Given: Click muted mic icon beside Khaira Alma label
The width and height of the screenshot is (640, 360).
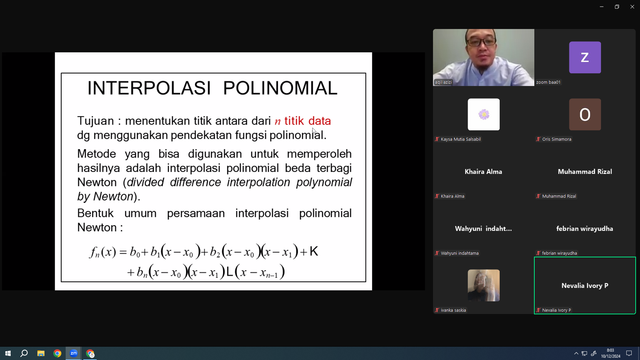Looking at the screenshot, I should [437, 196].
